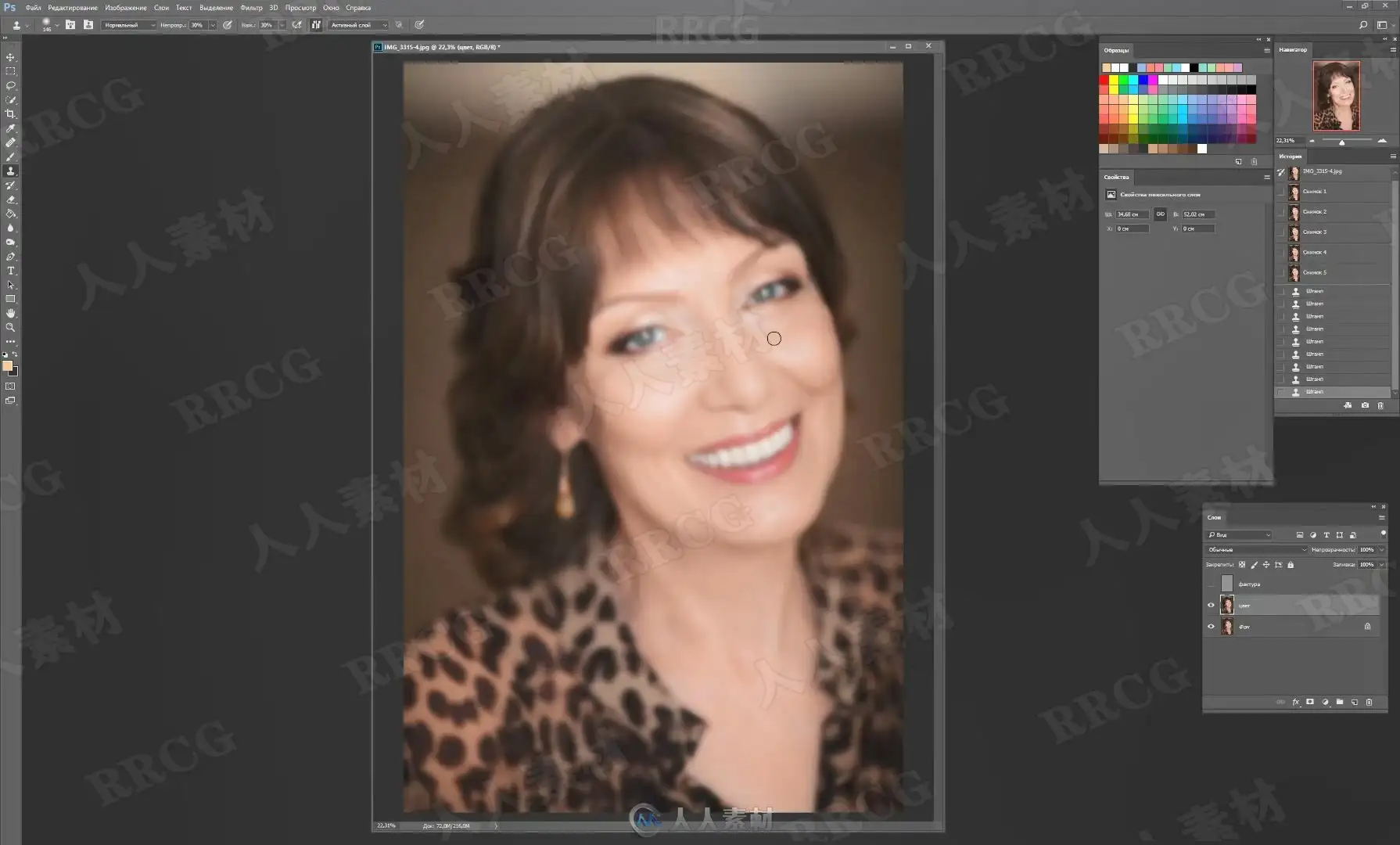The width and height of the screenshot is (1400, 845).
Task: Select the Eraser tool
Action: (10, 200)
